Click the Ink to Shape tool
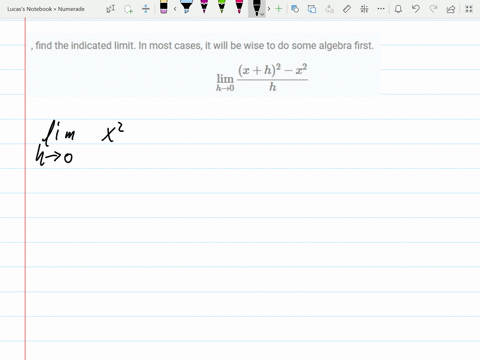 pyautogui.click(x=312, y=9)
